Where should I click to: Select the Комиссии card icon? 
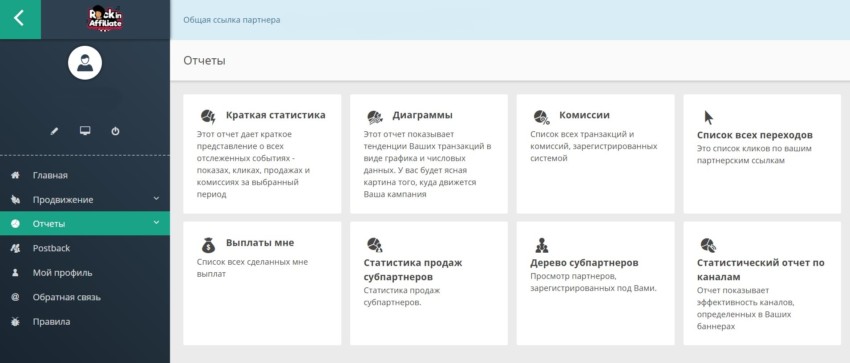pos(542,116)
